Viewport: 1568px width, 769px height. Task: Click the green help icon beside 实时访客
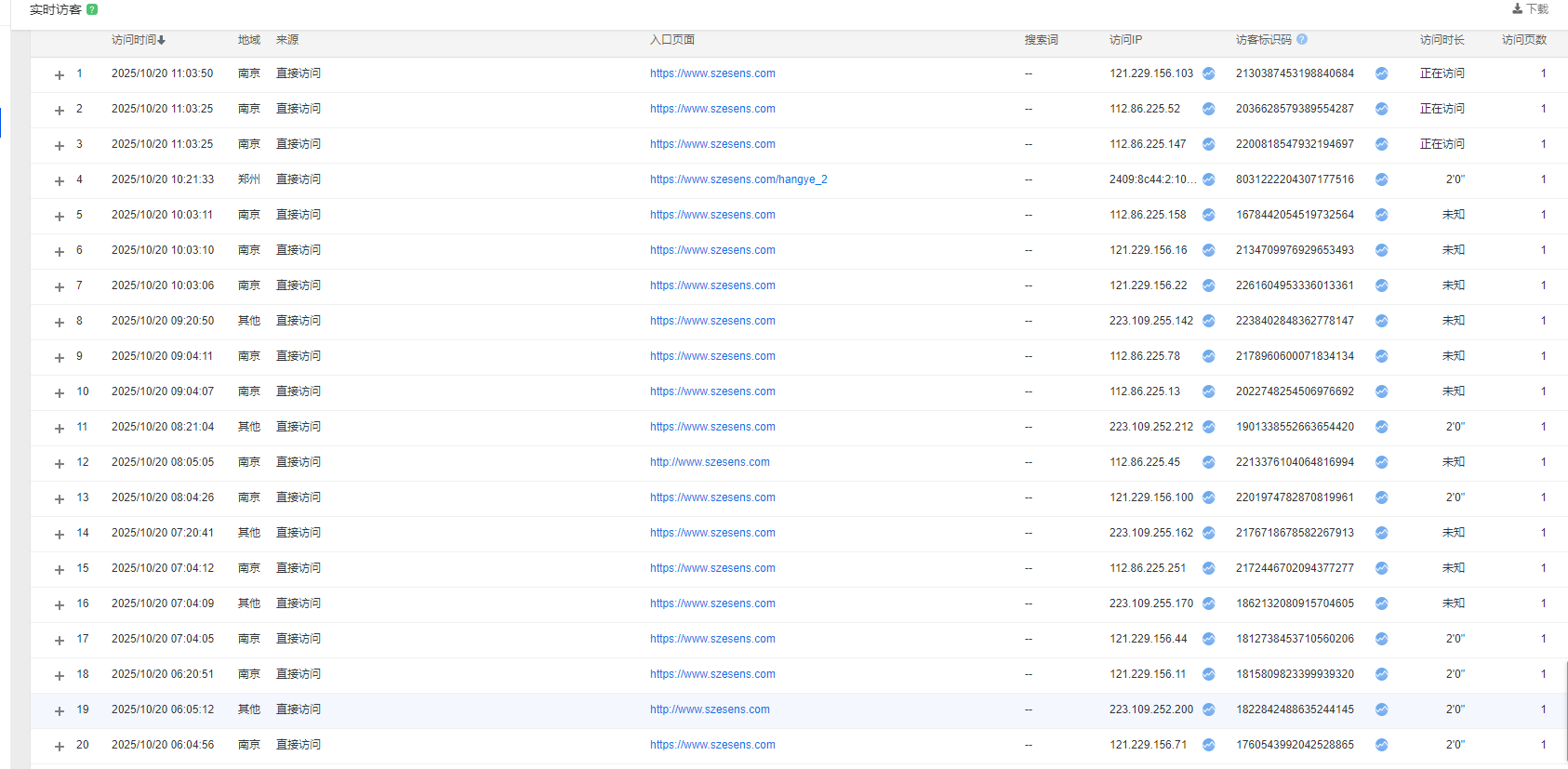click(92, 9)
